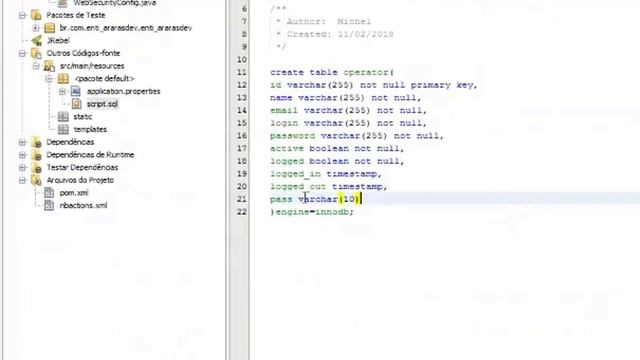Select WebSecurityConfig.java in project tree

pos(114,3)
